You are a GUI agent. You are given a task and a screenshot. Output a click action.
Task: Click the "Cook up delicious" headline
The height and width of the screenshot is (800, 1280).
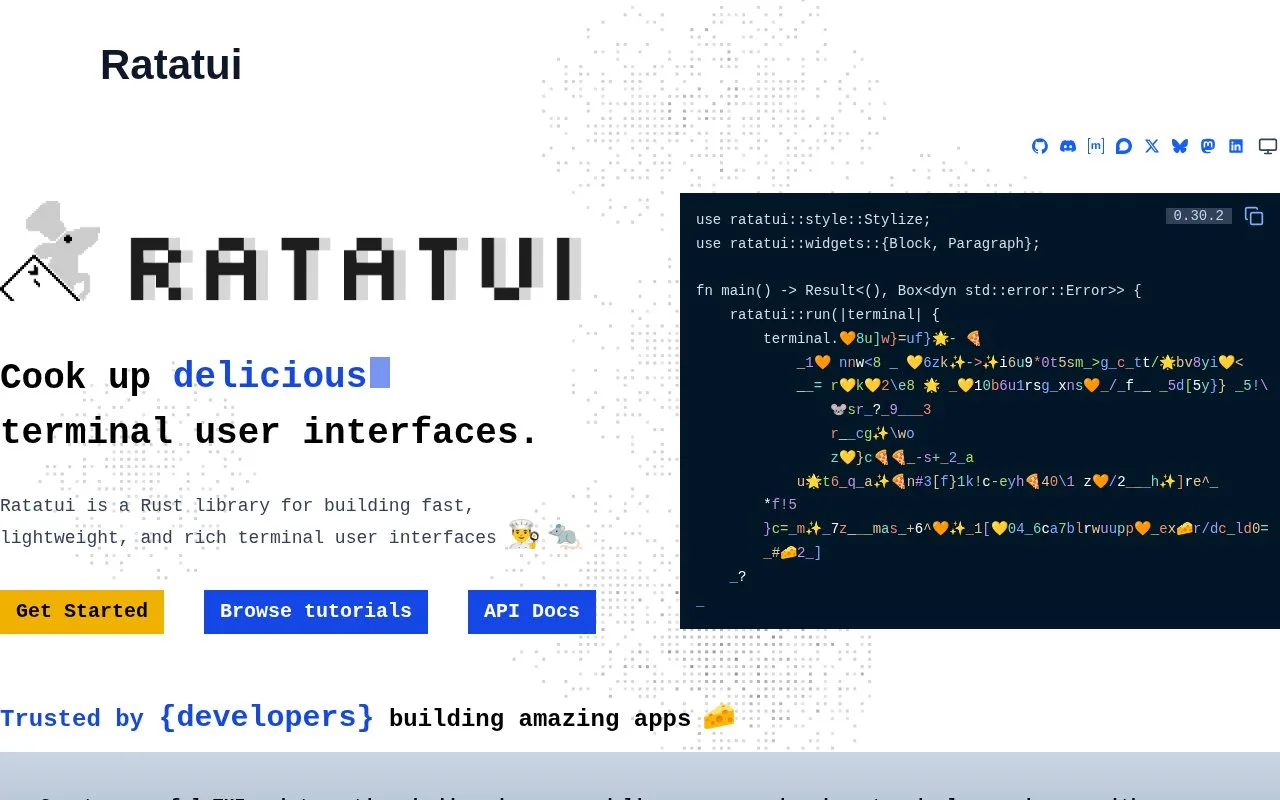pos(195,377)
